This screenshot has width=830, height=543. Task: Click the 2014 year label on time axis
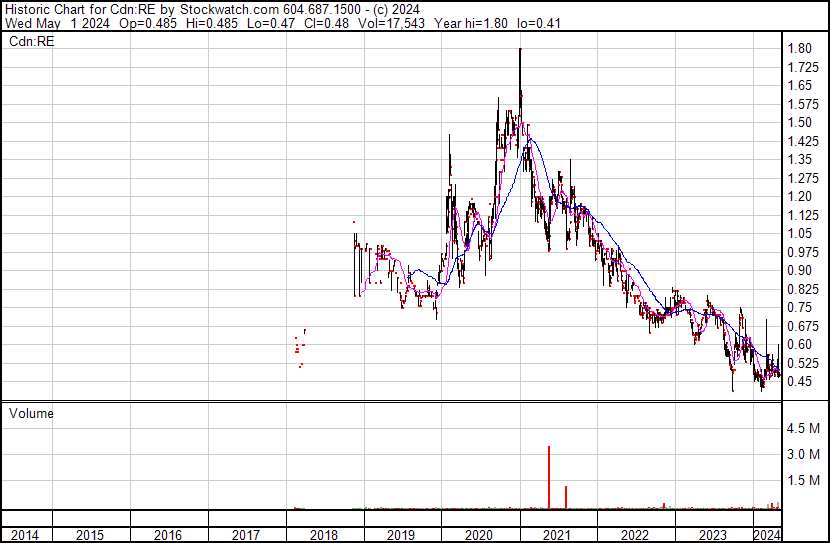click(25, 535)
